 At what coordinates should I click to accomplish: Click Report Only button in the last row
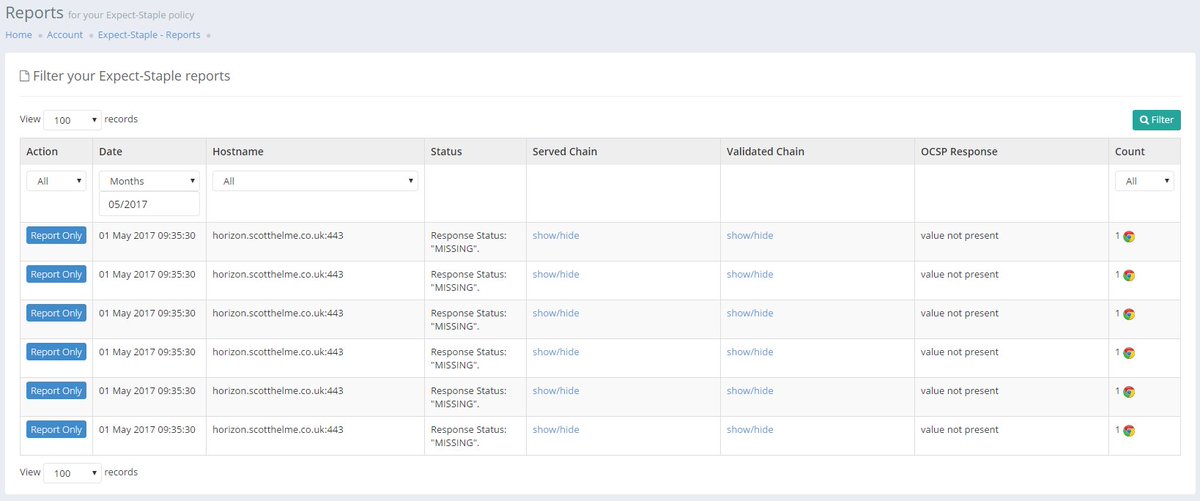point(57,430)
